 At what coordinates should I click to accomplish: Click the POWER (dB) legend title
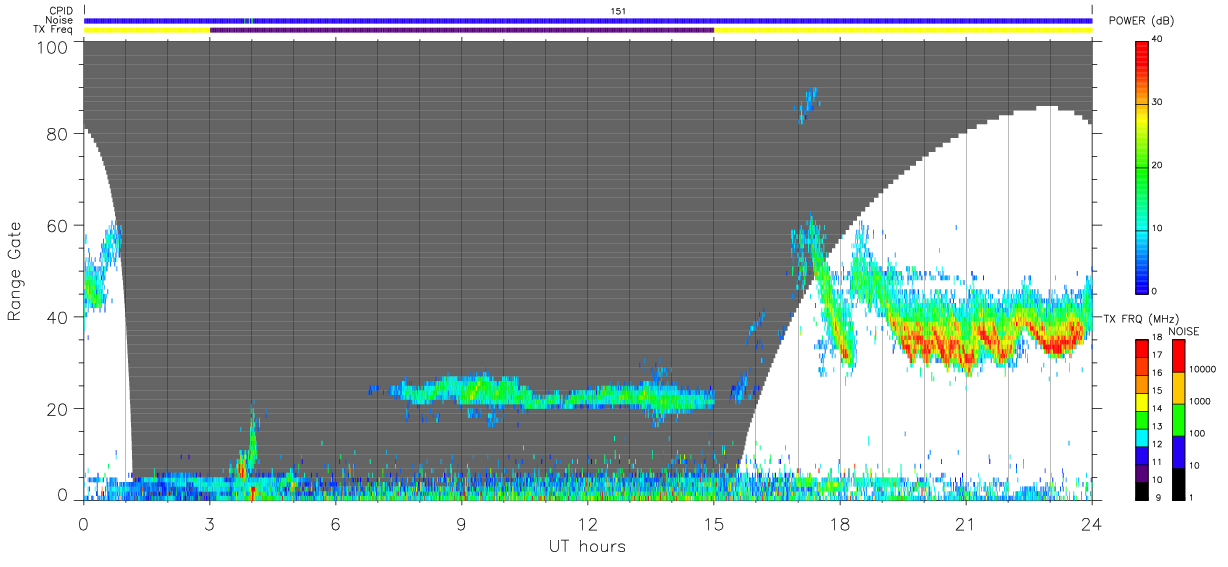pos(1142,21)
